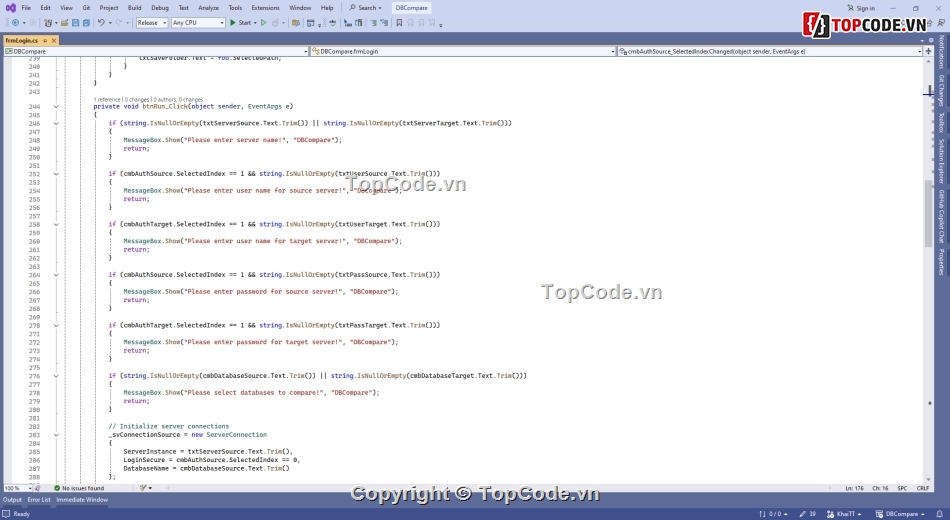The width and height of the screenshot is (950, 520).
Task: Open the Edit menu
Action: tap(45, 8)
